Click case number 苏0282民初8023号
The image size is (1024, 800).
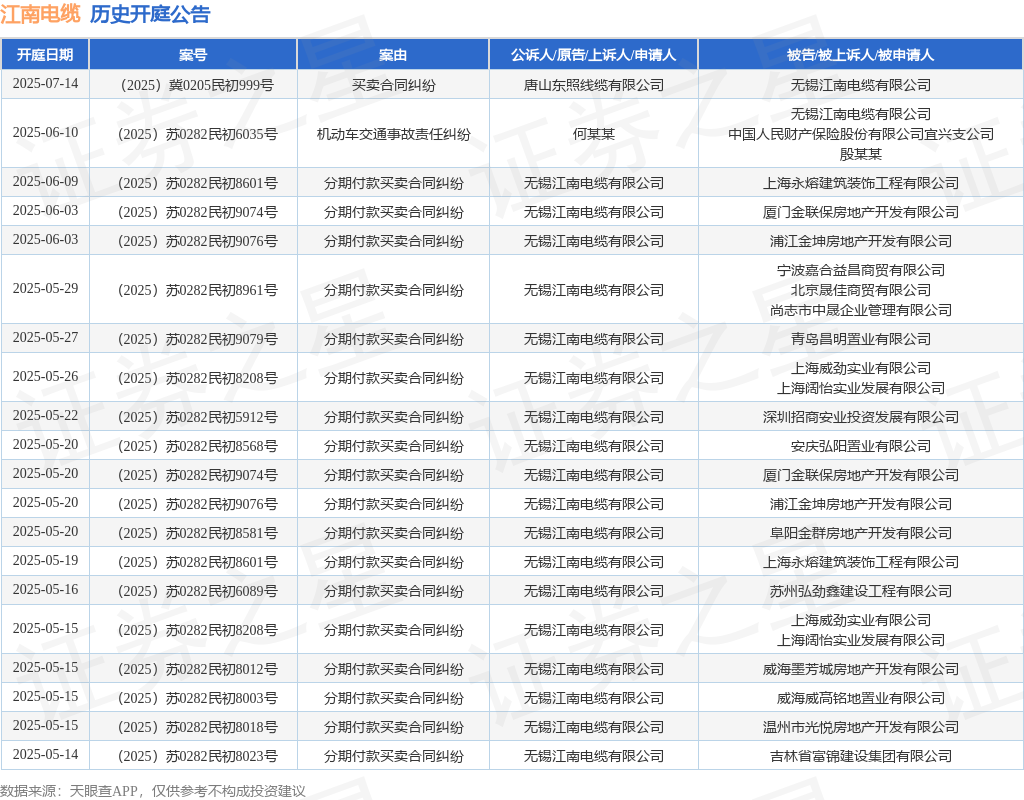197,756
